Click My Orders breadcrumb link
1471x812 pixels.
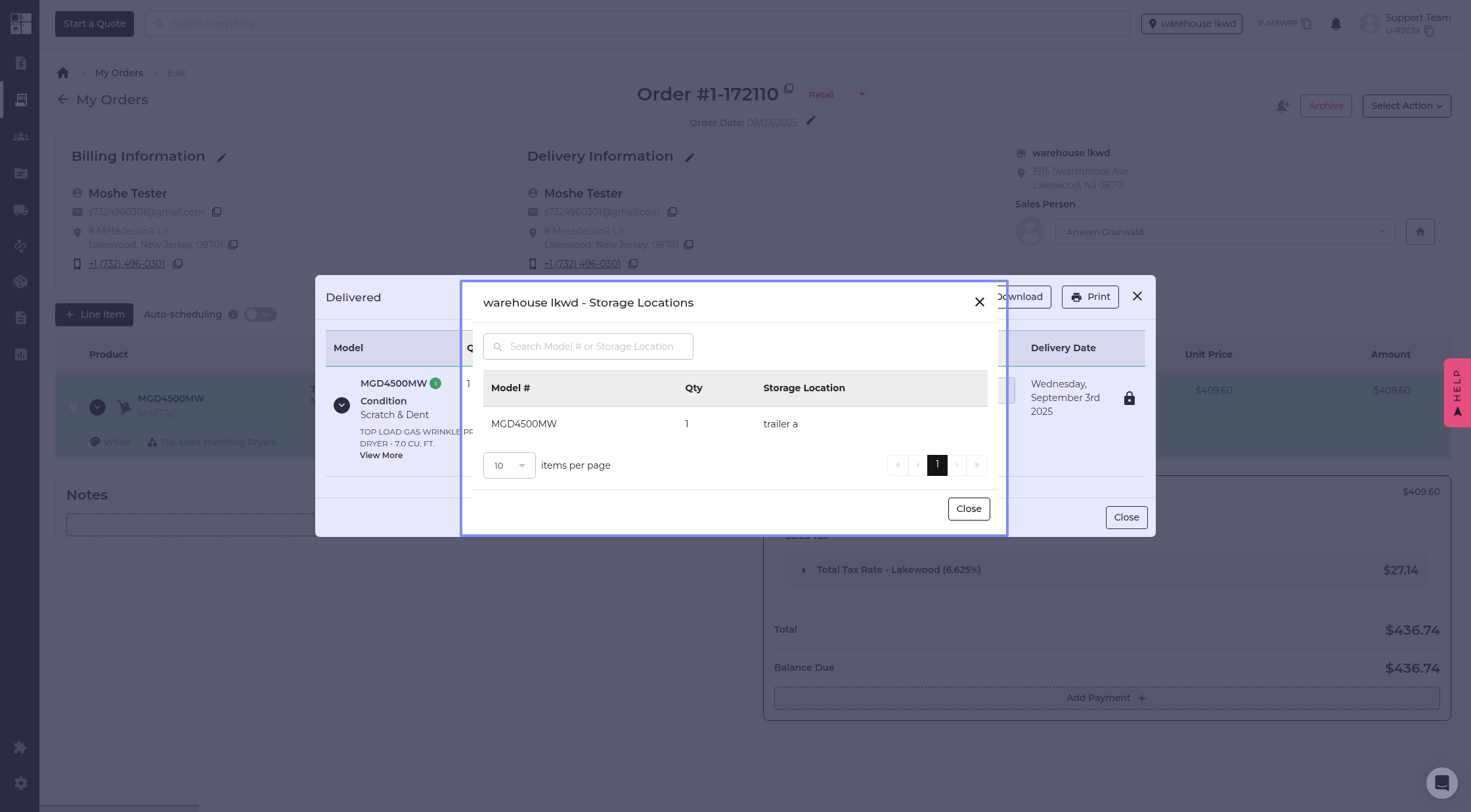pyautogui.click(x=119, y=73)
